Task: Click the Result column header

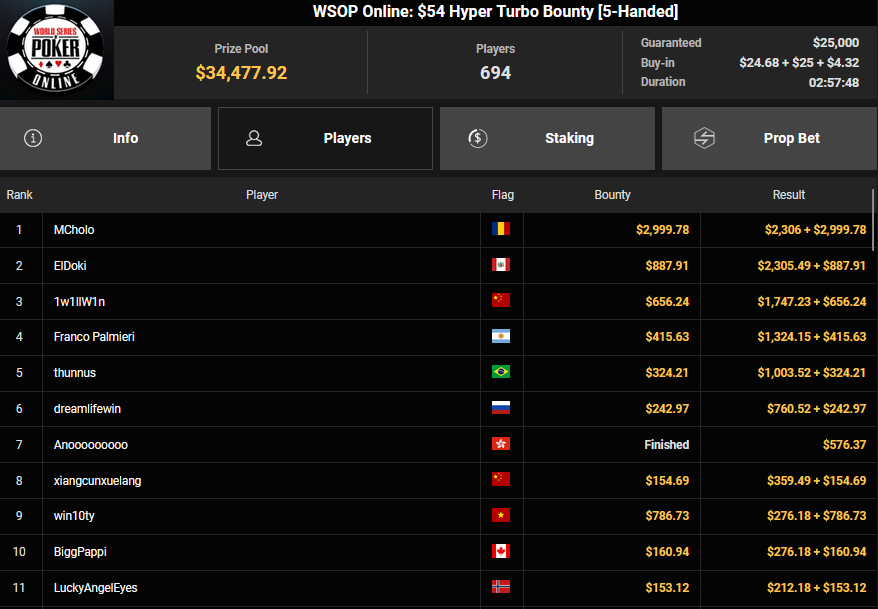Action: [x=788, y=195]
